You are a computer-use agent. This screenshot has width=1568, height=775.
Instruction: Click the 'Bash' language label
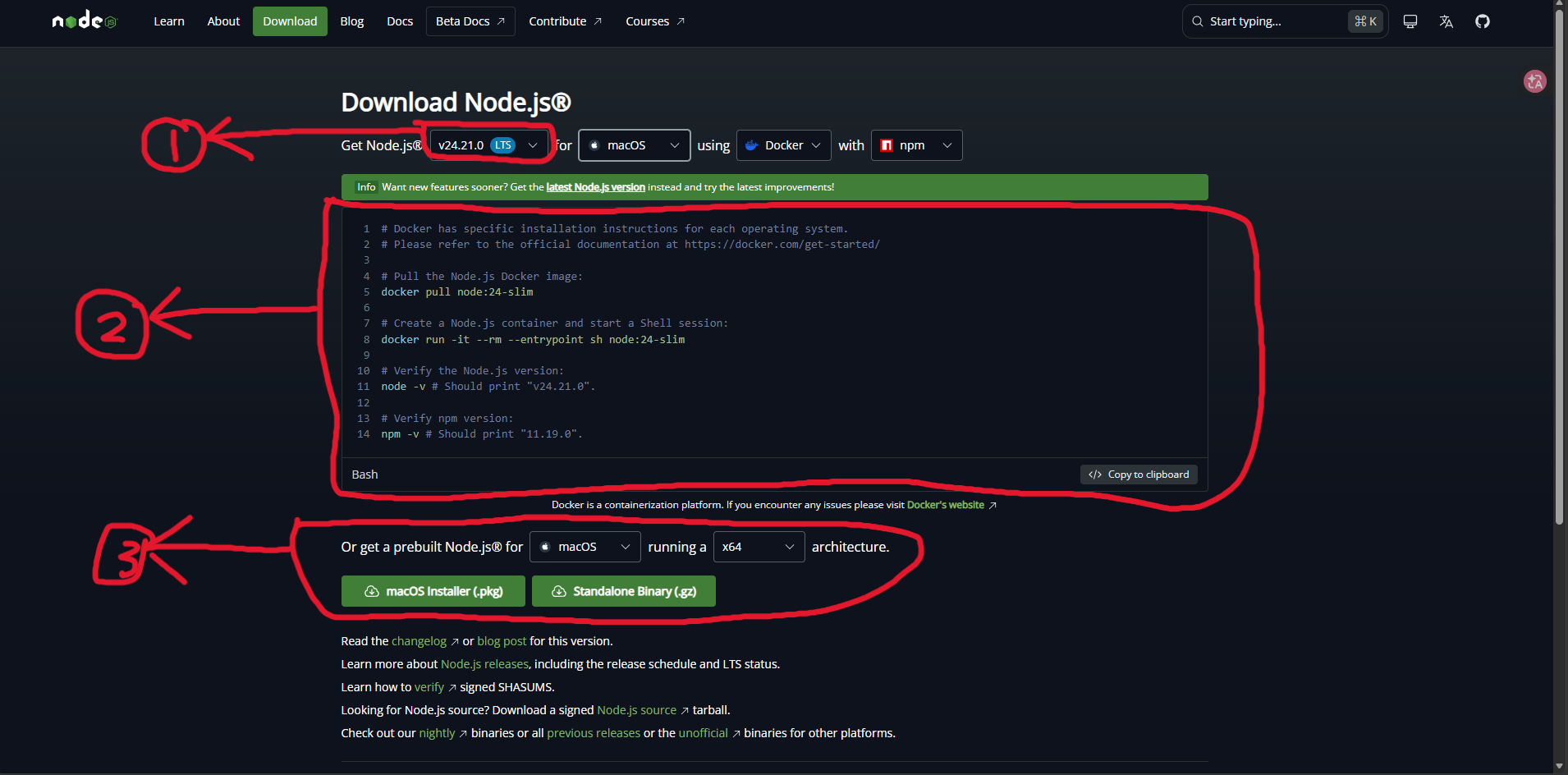(365, 475)
